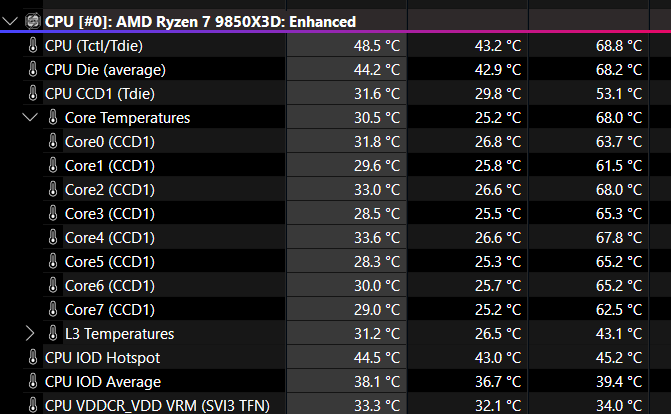The image size is (671, 414).
Task: Select the Core1 (CCD1) label
Action: click(x=110, y=166)
